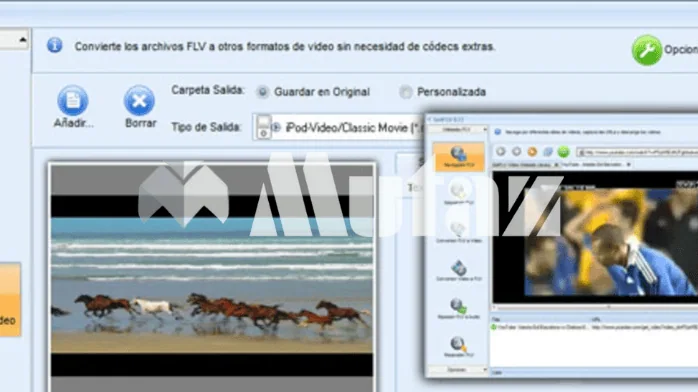The width and height of the screenshot is (698, 392).
Task: Click the bottom FLV tool icon in small window sidebar
Action: (458, 344)
